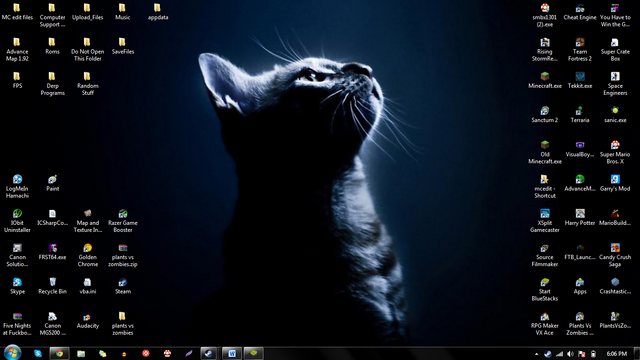Viewport: 640px width, 360px height.
Task: Select the FPS folder
Action: point(17,80)
